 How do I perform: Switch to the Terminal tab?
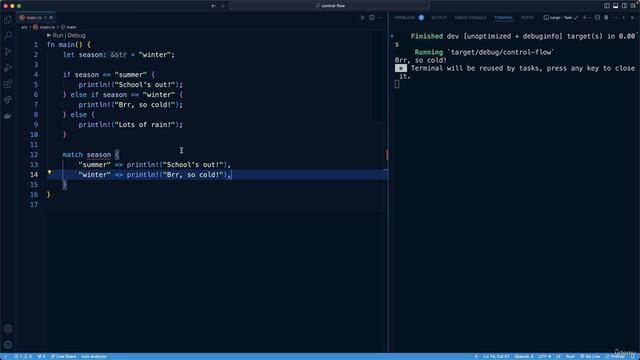(503, 18)
